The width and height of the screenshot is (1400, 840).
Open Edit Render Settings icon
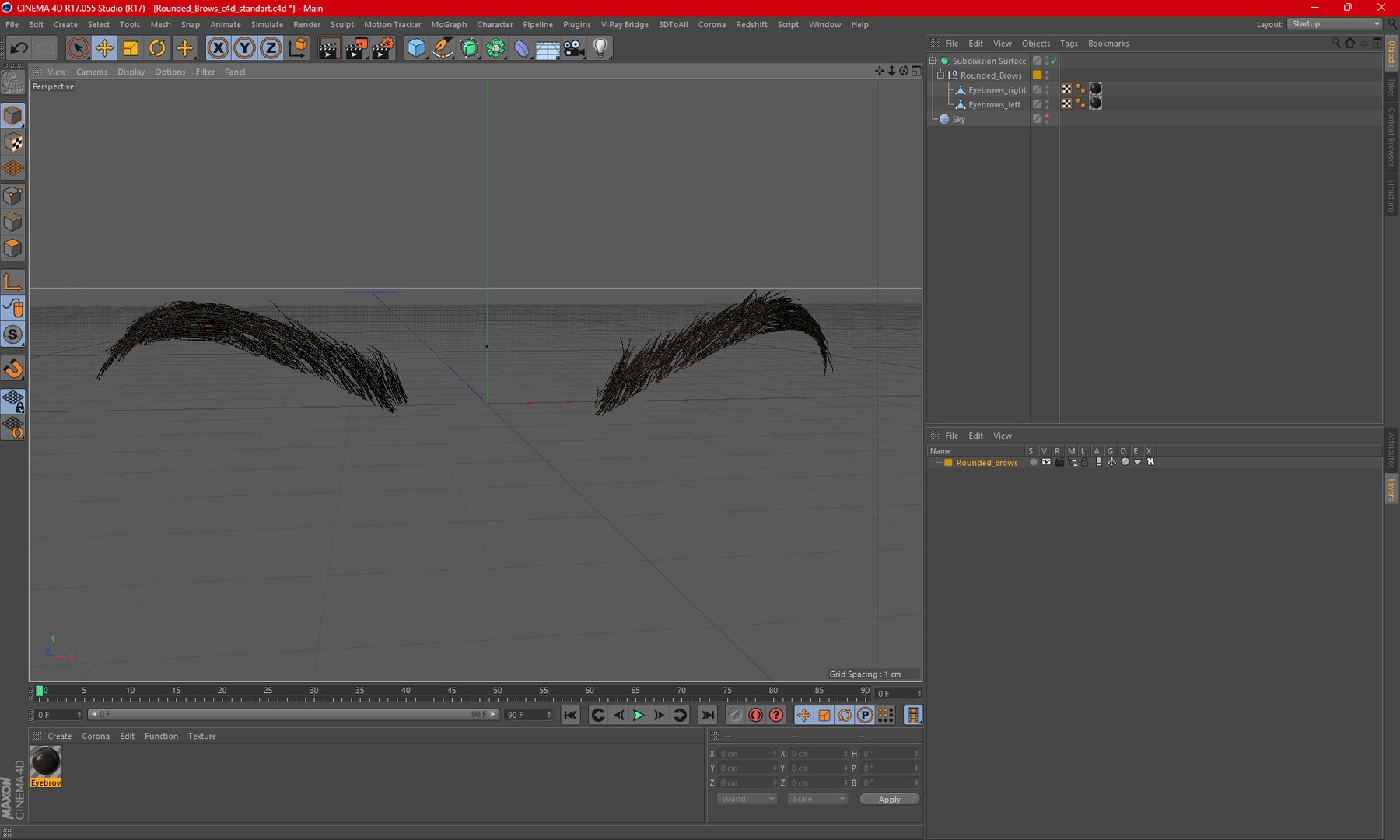(383, 48)
